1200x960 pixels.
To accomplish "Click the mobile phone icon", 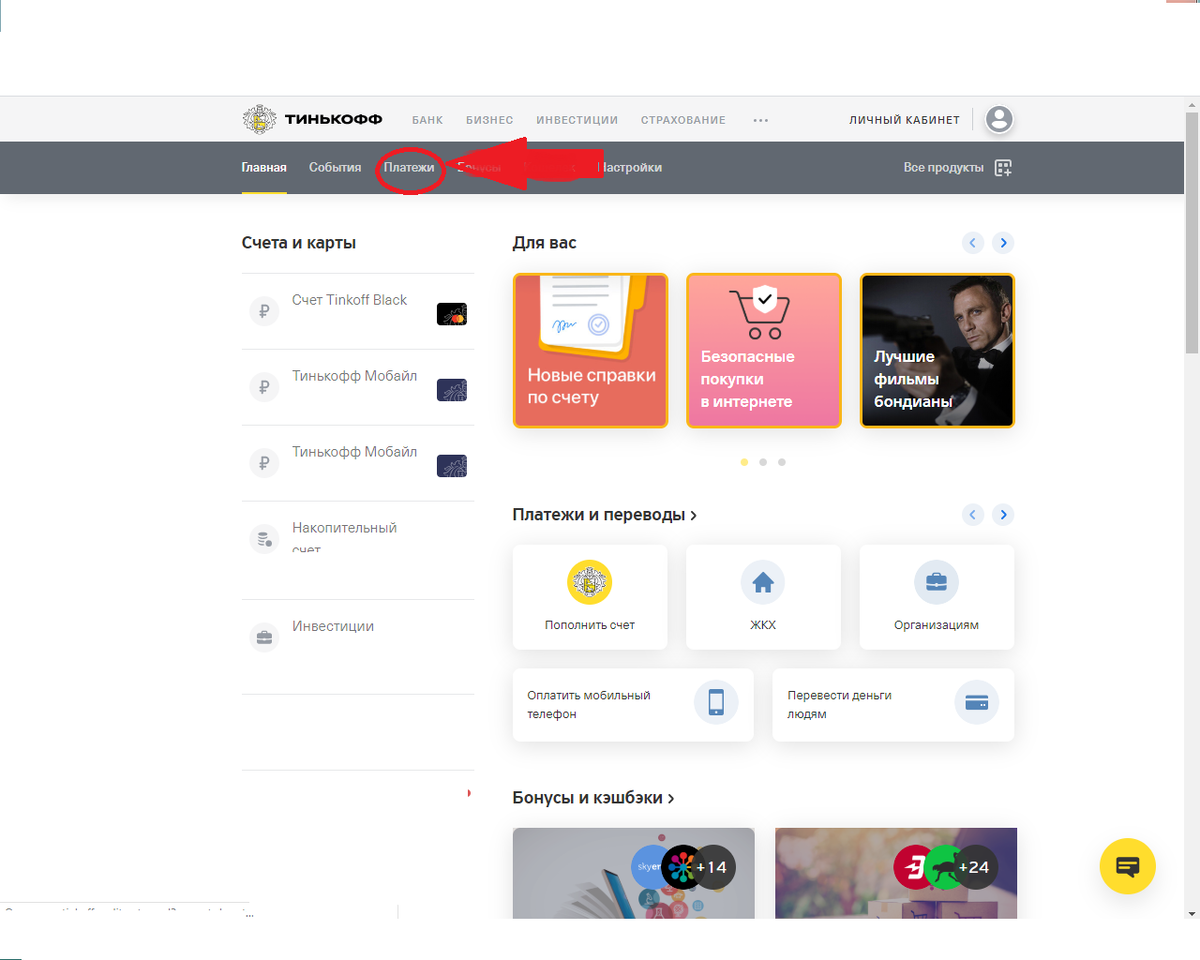I will pos(716,702).
